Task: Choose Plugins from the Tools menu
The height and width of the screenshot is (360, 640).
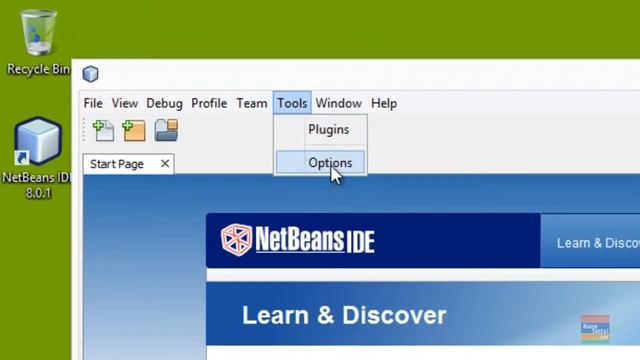Action: pos(320,130)
